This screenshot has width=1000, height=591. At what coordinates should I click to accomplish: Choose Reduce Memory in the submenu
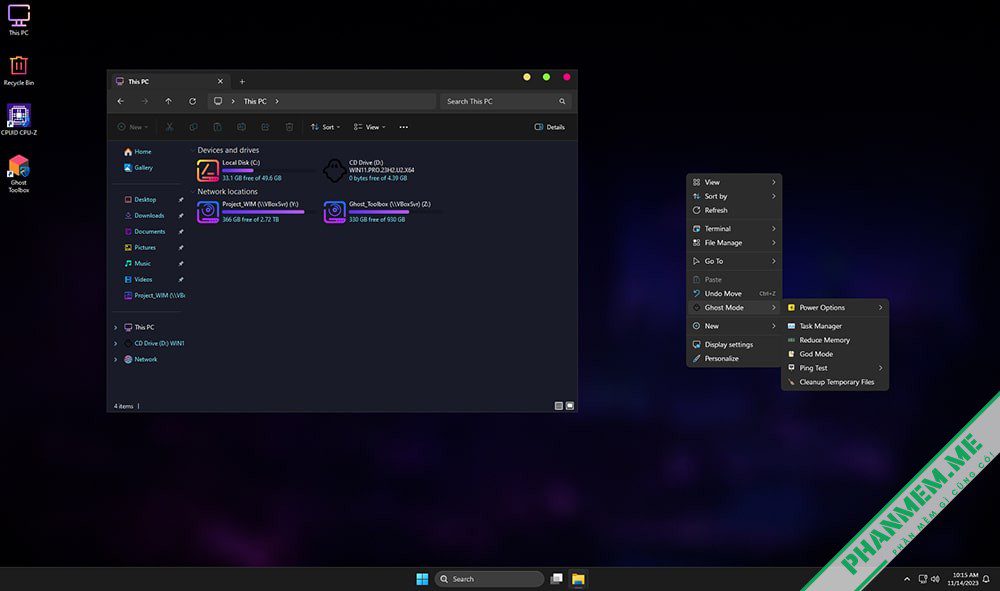[x=835, y=340]
